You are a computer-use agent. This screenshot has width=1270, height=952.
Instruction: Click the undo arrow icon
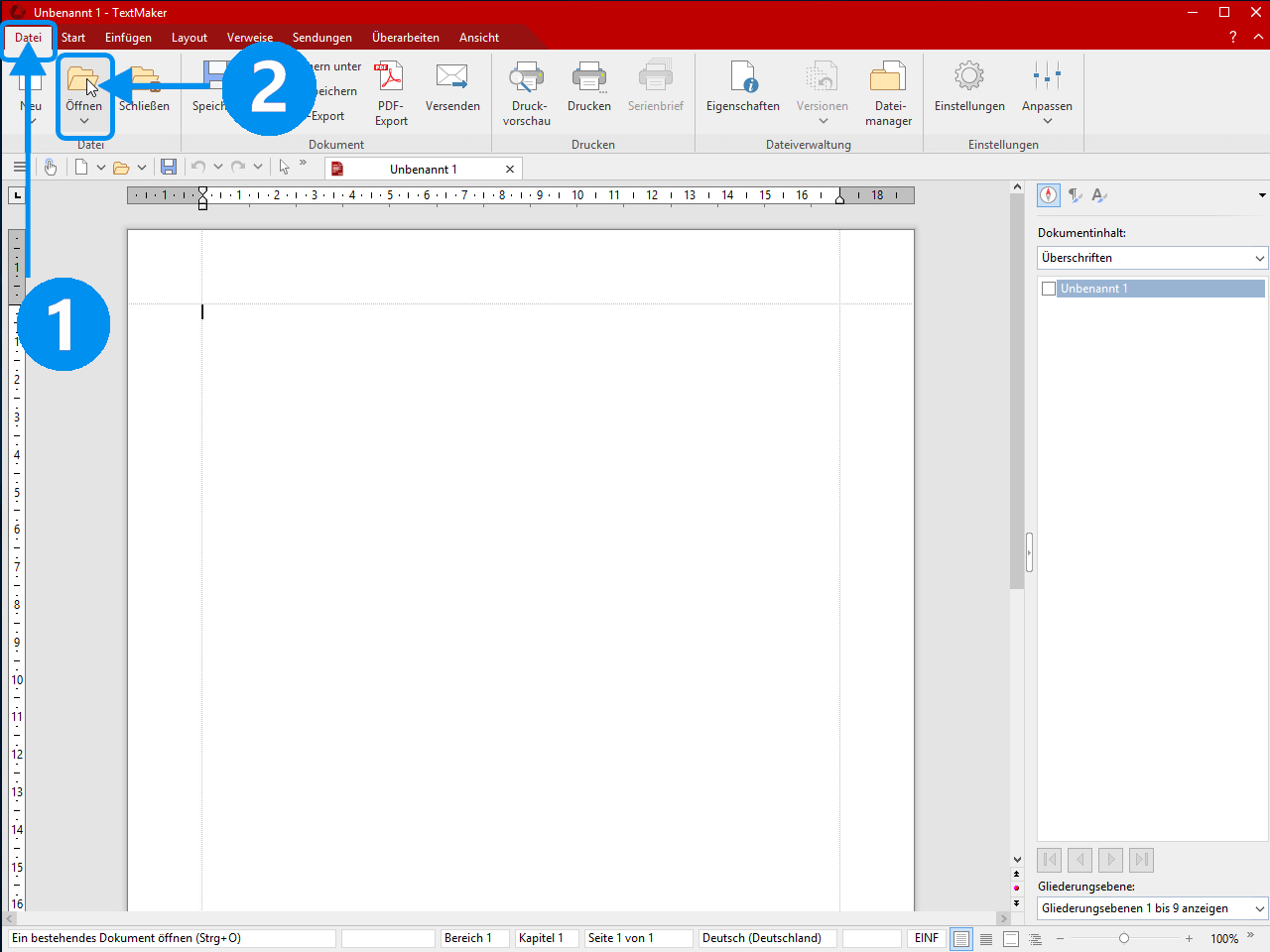tap(198, 167)
